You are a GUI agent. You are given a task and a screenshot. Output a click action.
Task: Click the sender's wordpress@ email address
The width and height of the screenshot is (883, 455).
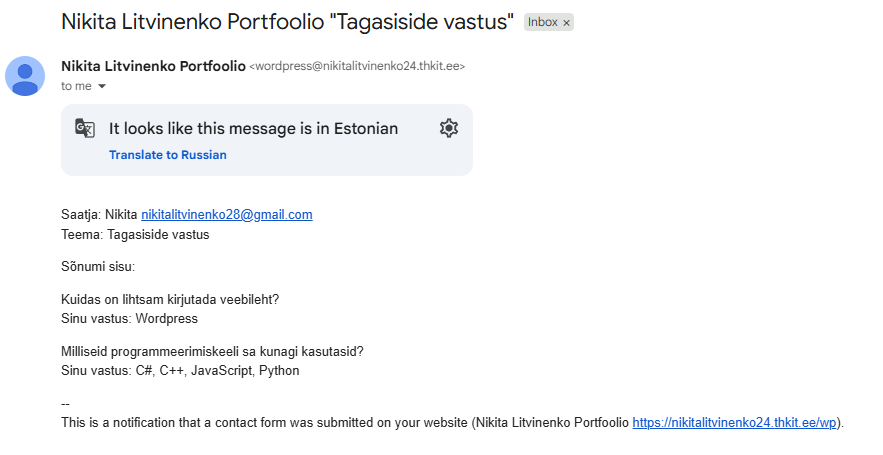click(x=357, y=67)
